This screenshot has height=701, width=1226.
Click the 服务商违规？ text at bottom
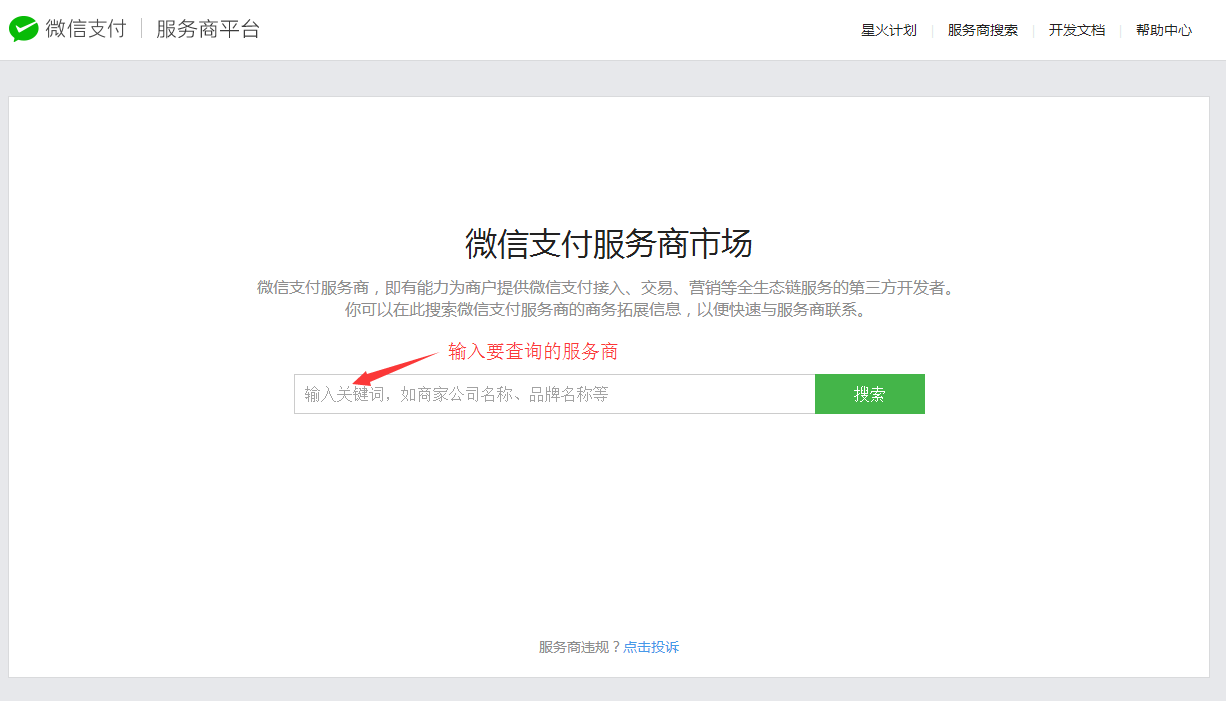(579, 647)
